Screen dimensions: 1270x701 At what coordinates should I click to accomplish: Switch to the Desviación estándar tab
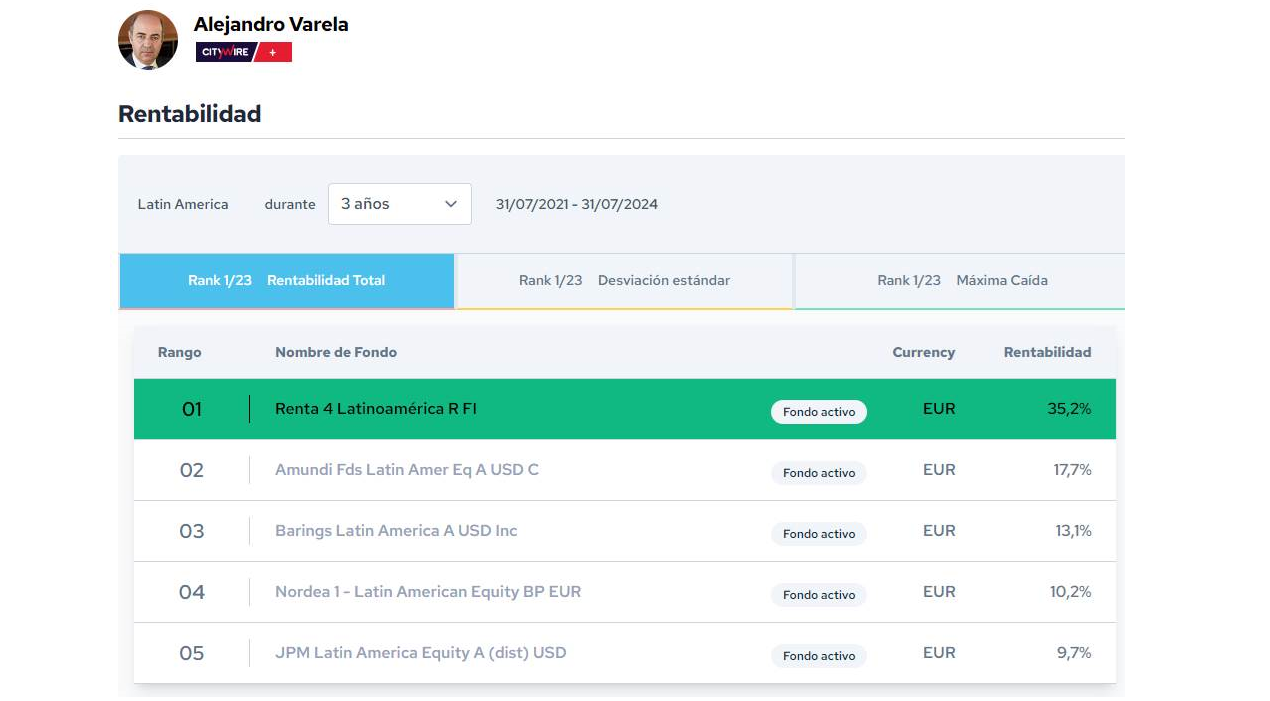click(624, 281)
